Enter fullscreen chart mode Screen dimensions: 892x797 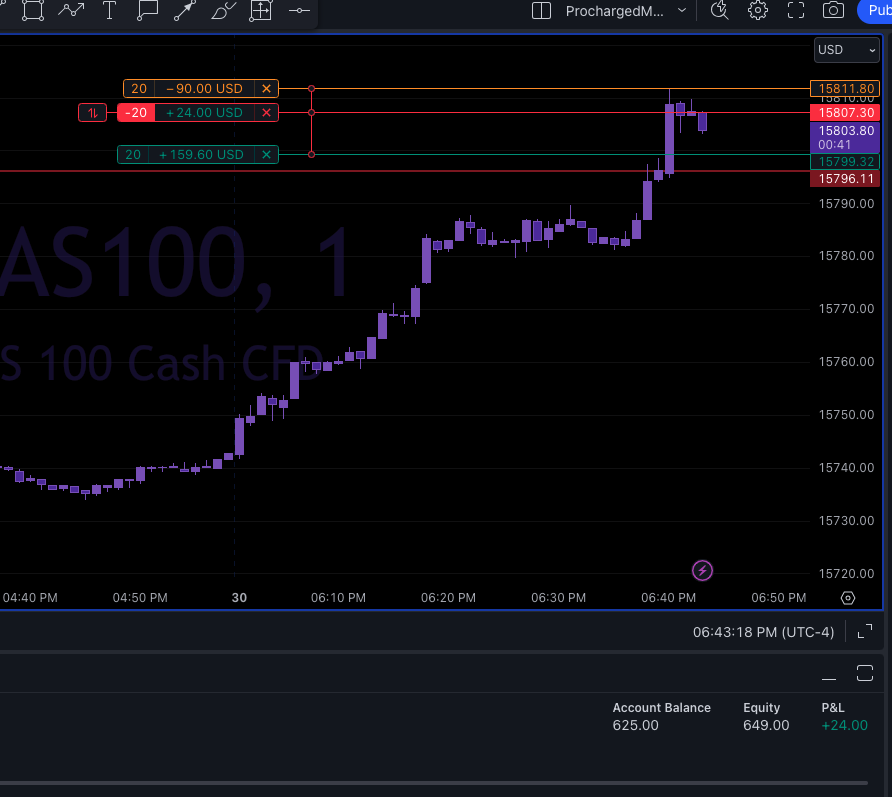point(794,11)
